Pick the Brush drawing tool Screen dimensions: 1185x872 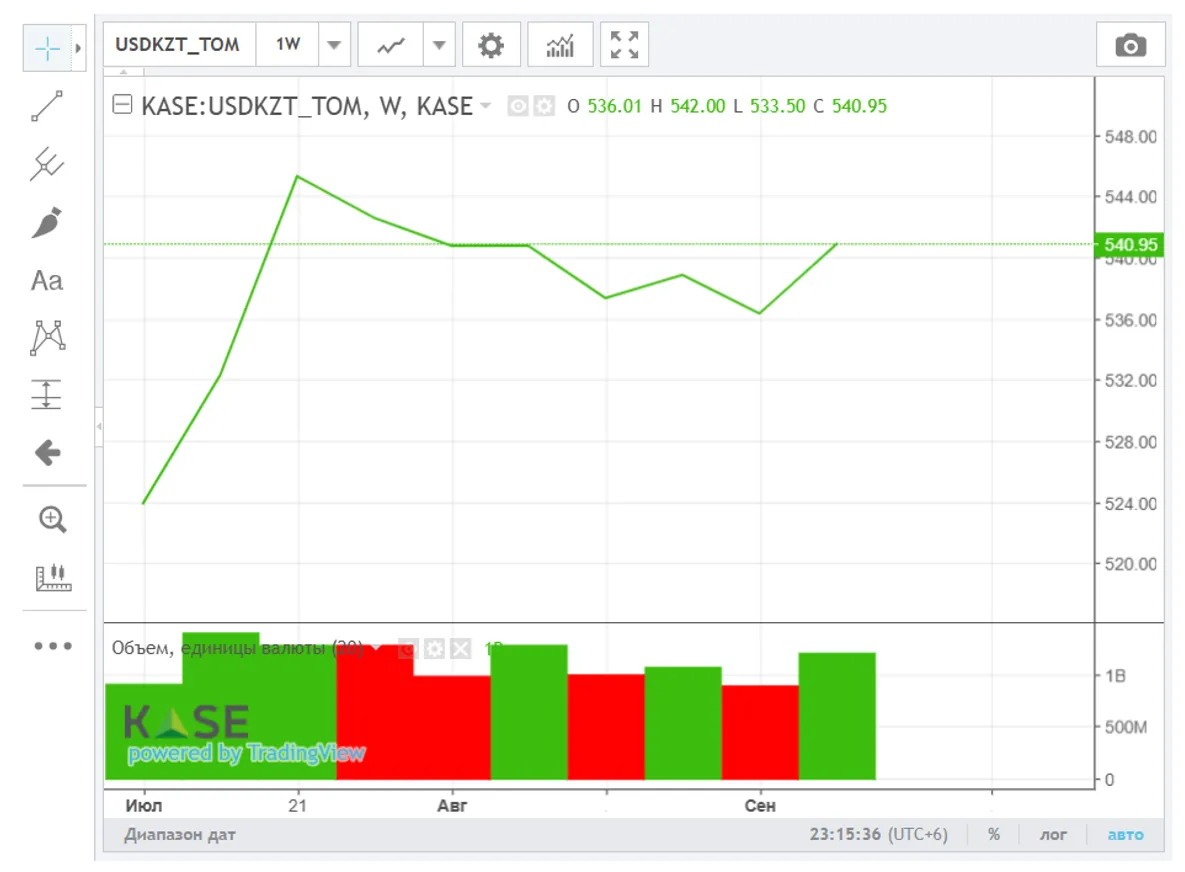click(x=47, y=222)
